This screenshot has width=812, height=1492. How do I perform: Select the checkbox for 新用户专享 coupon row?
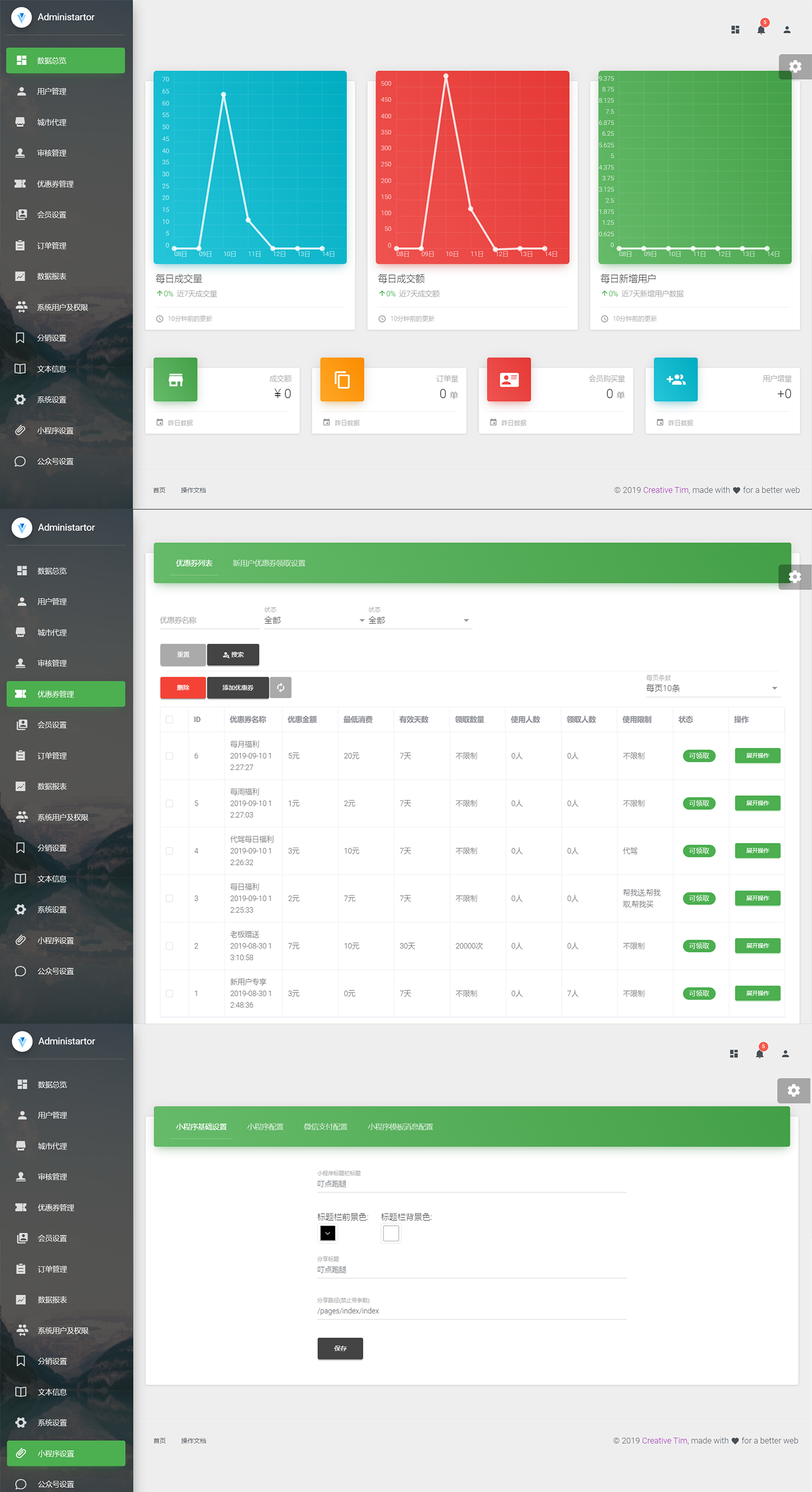(169, 993)
